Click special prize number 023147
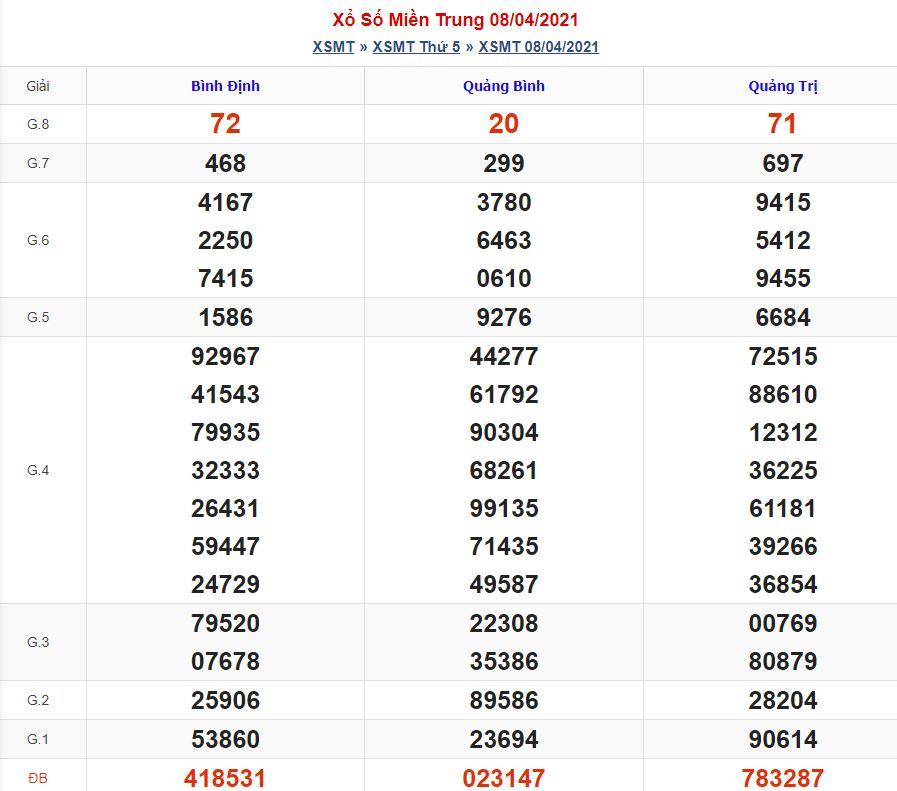Image resolution: width=897 pixels, height=791 pixels. click(x=504, y=778)
